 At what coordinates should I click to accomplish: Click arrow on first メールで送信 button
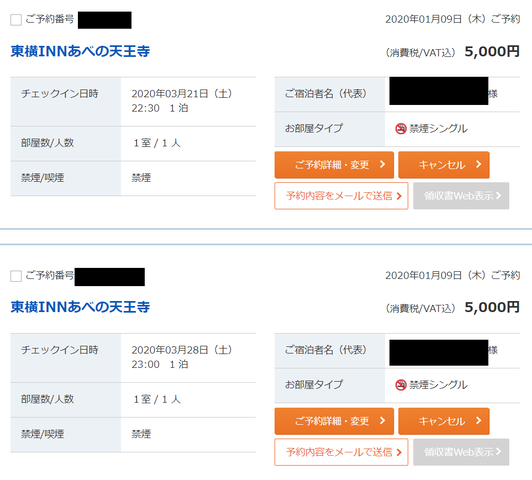[399, 196]
